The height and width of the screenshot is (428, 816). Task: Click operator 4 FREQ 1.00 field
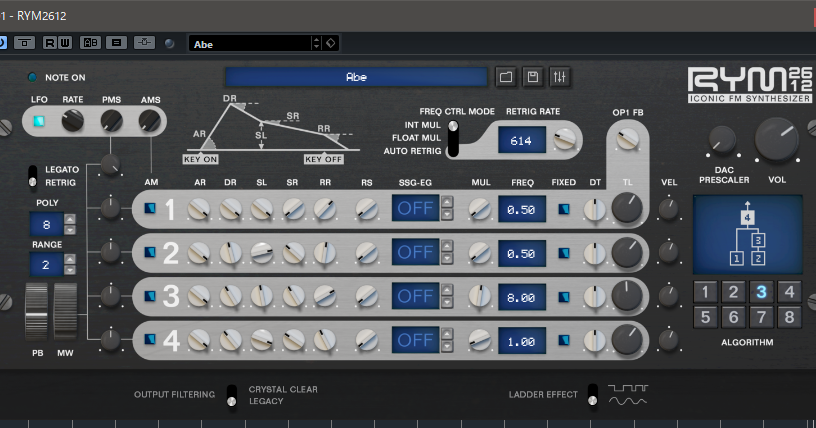[521, 342]
